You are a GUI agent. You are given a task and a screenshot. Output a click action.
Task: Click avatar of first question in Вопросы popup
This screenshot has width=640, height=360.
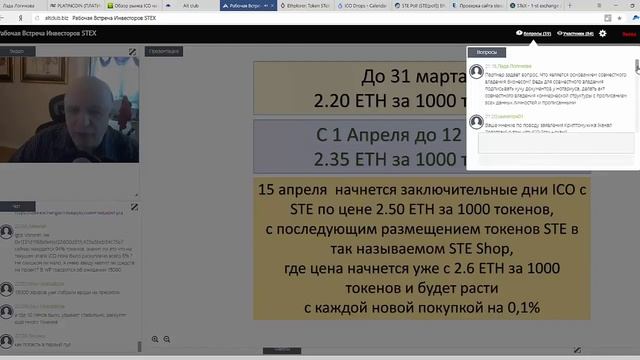476,72
